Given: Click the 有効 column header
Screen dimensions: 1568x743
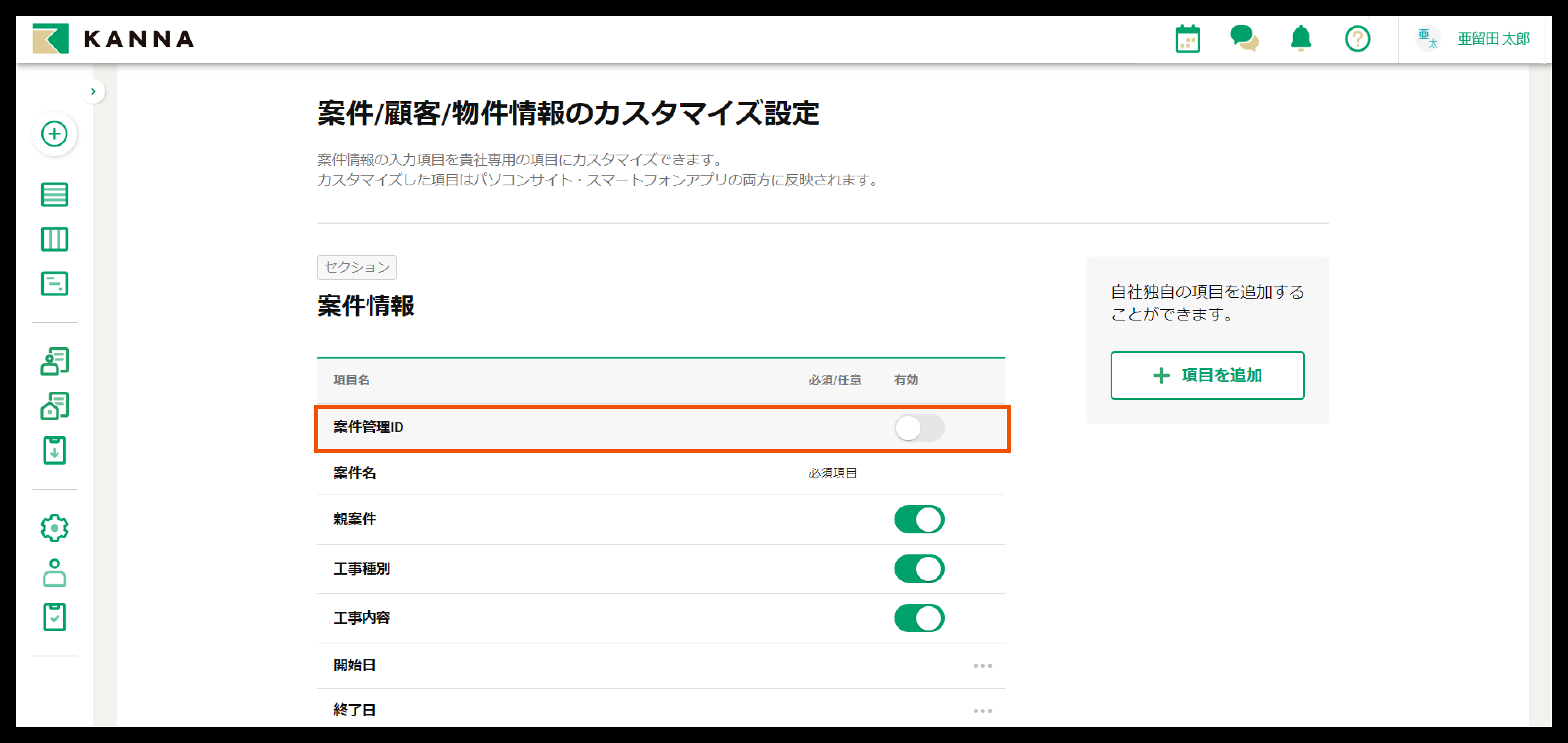Looking at the screenshot, I should pos(906,380).
